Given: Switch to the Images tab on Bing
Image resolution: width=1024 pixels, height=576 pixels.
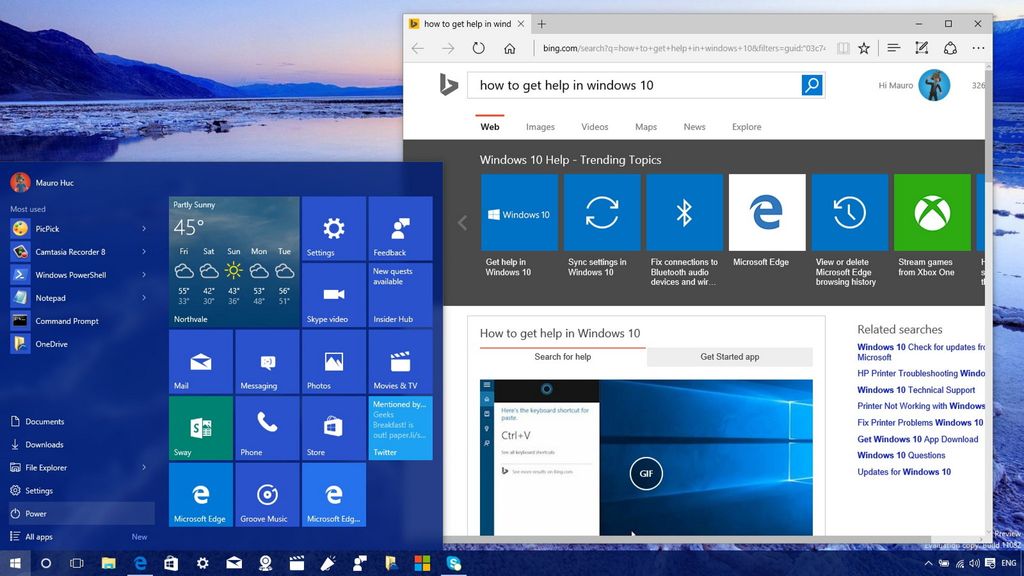Looking at the screenshot, I should pyautogui.click(x=540, y=126).
